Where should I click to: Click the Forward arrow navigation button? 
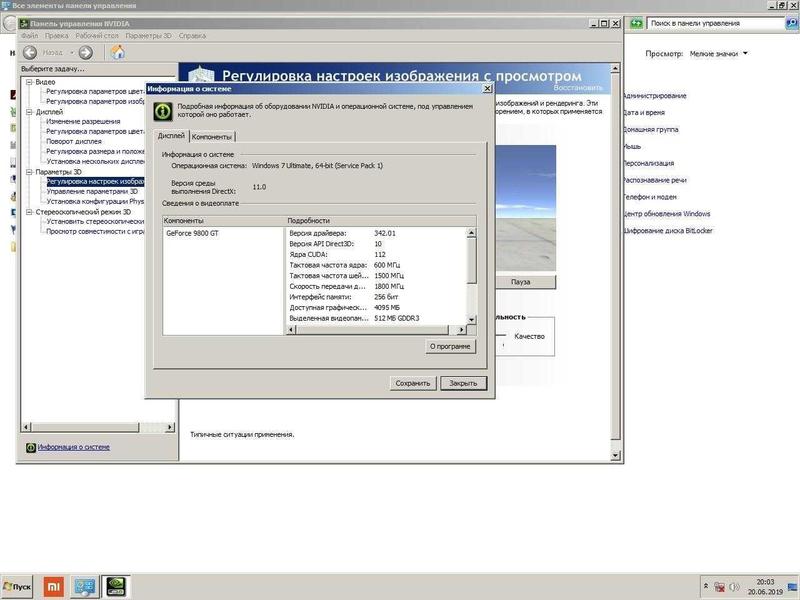tap(86, 52)
